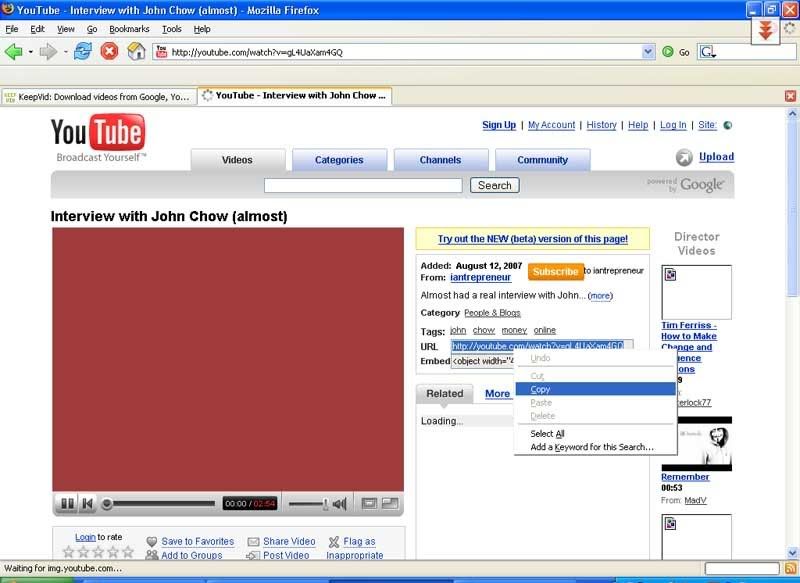
Task: Click the YouTube Search button
Action: (494, 186)
